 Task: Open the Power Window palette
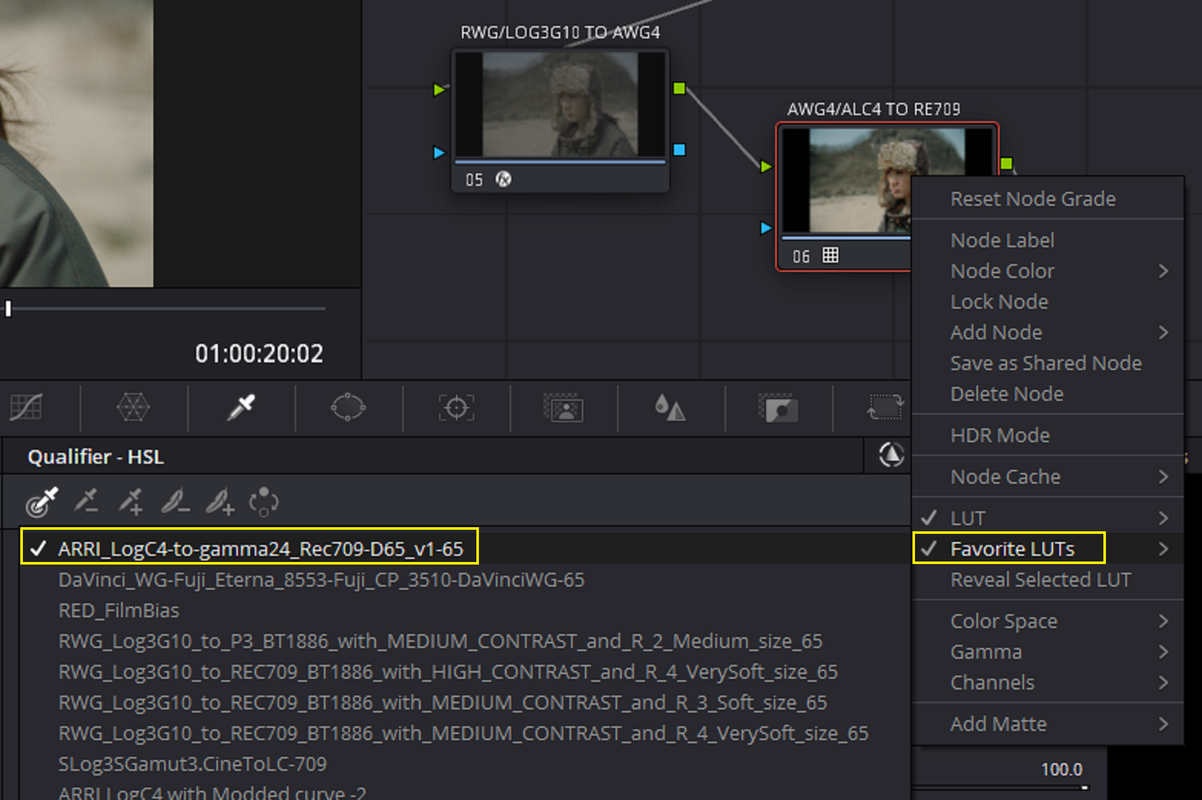click(348, 407)
